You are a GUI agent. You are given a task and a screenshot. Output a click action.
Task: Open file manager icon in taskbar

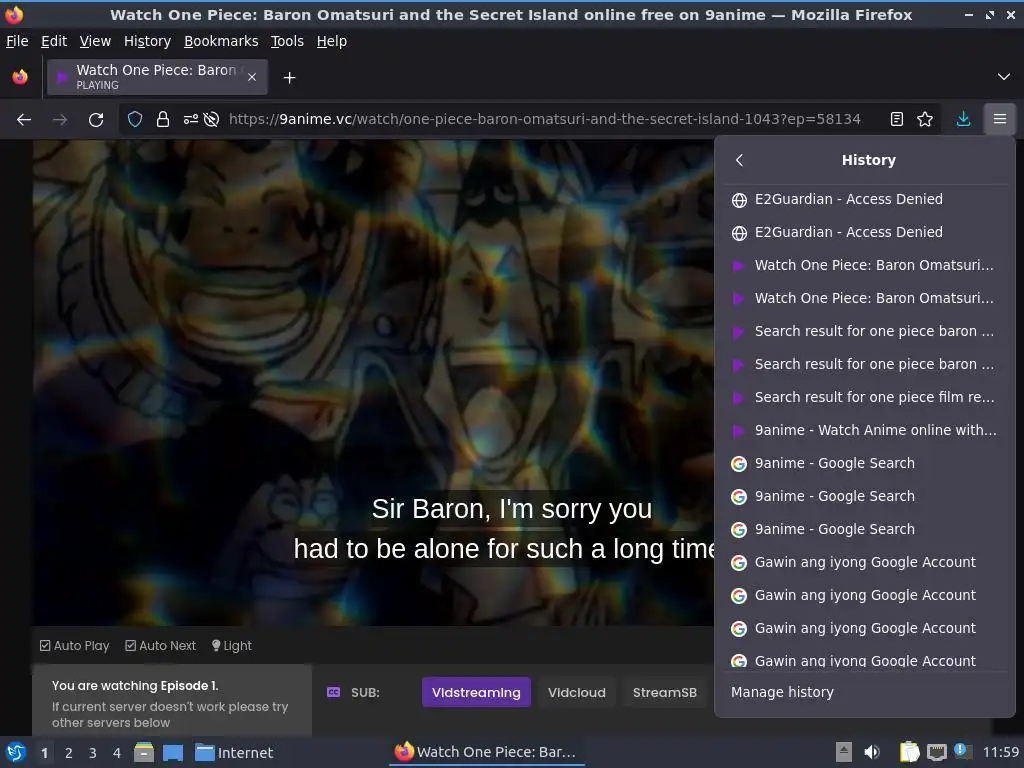point(144,753)
